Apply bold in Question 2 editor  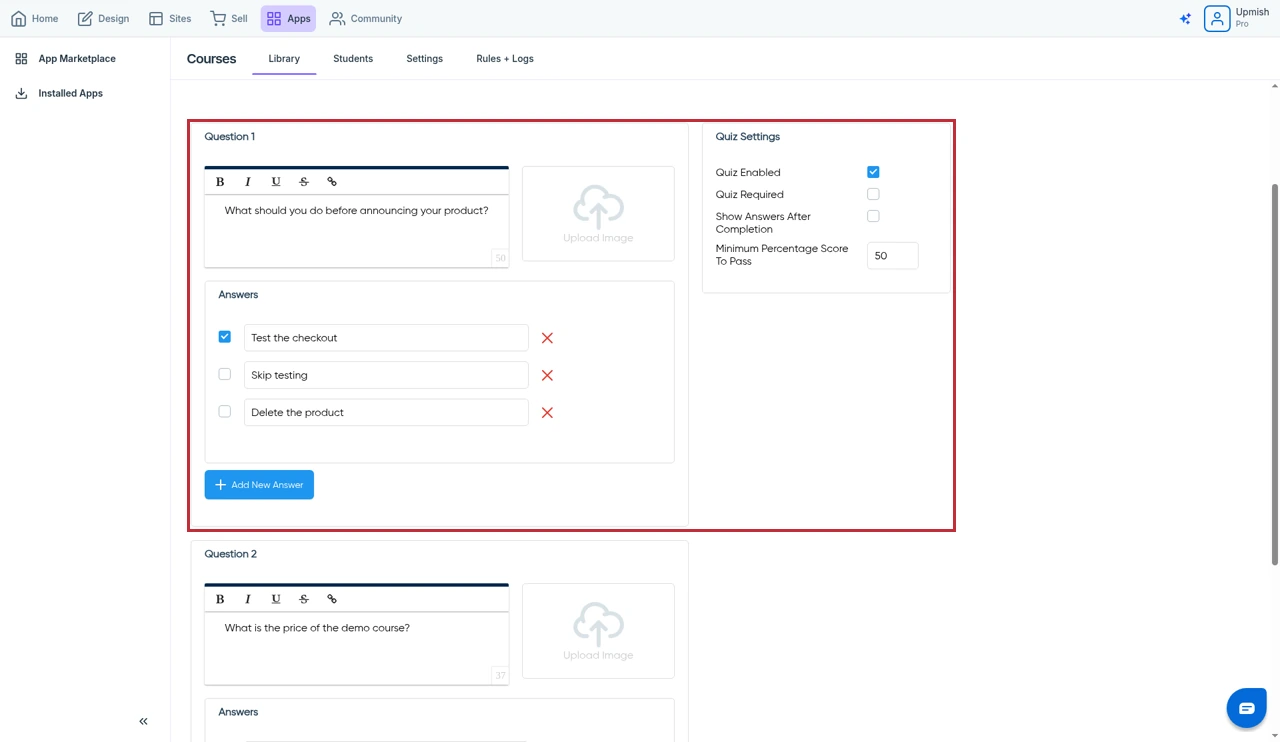point(220,599)
